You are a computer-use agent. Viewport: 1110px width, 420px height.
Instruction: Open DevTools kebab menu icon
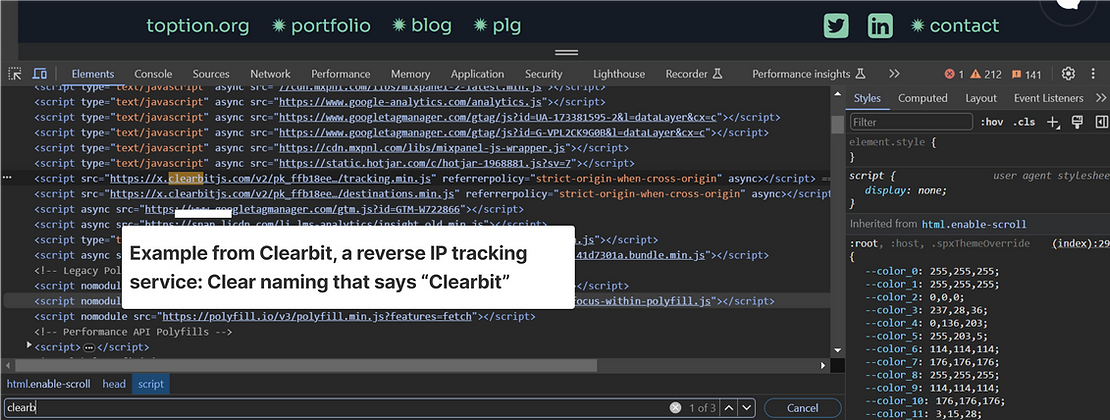pos(1094,74)
